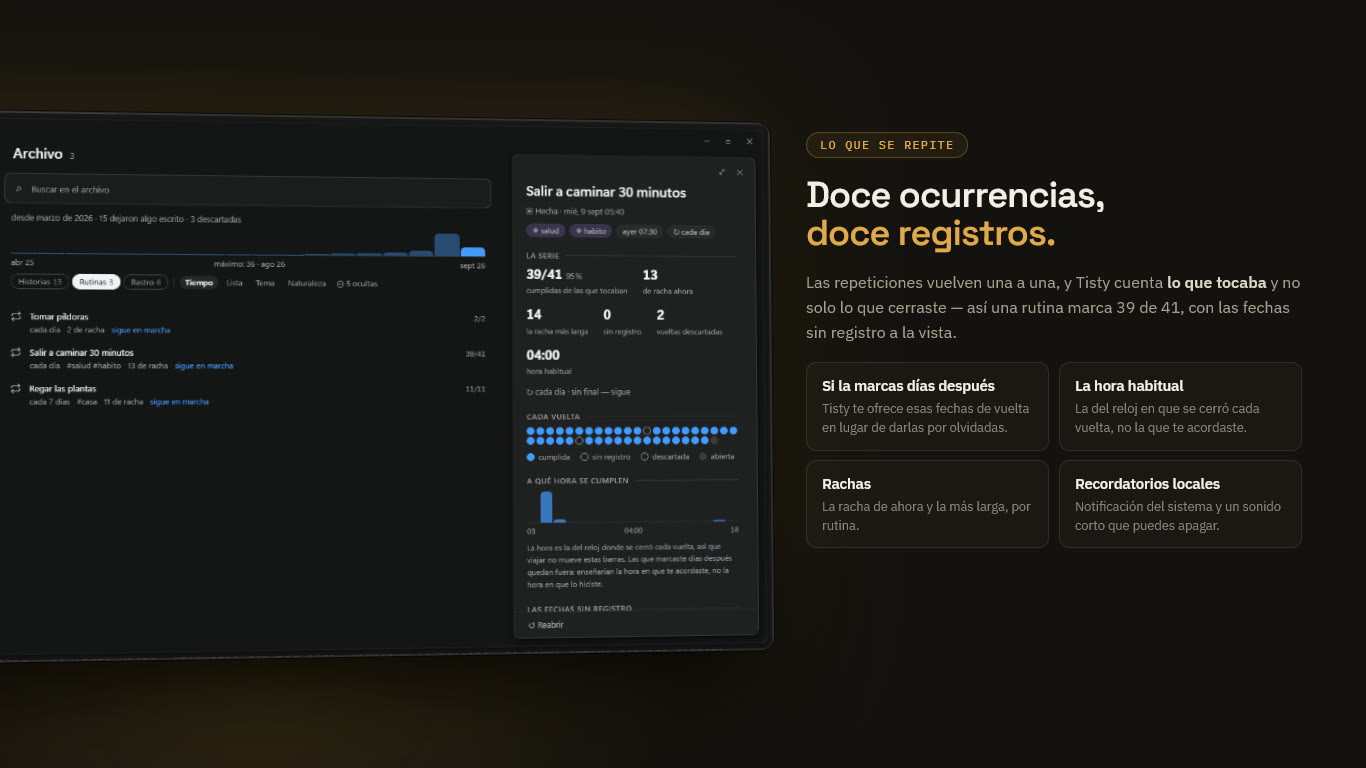Click the ayer 07:30 chip
The width and height of the screenshot is (1366, 768).
tap(640, 232)
